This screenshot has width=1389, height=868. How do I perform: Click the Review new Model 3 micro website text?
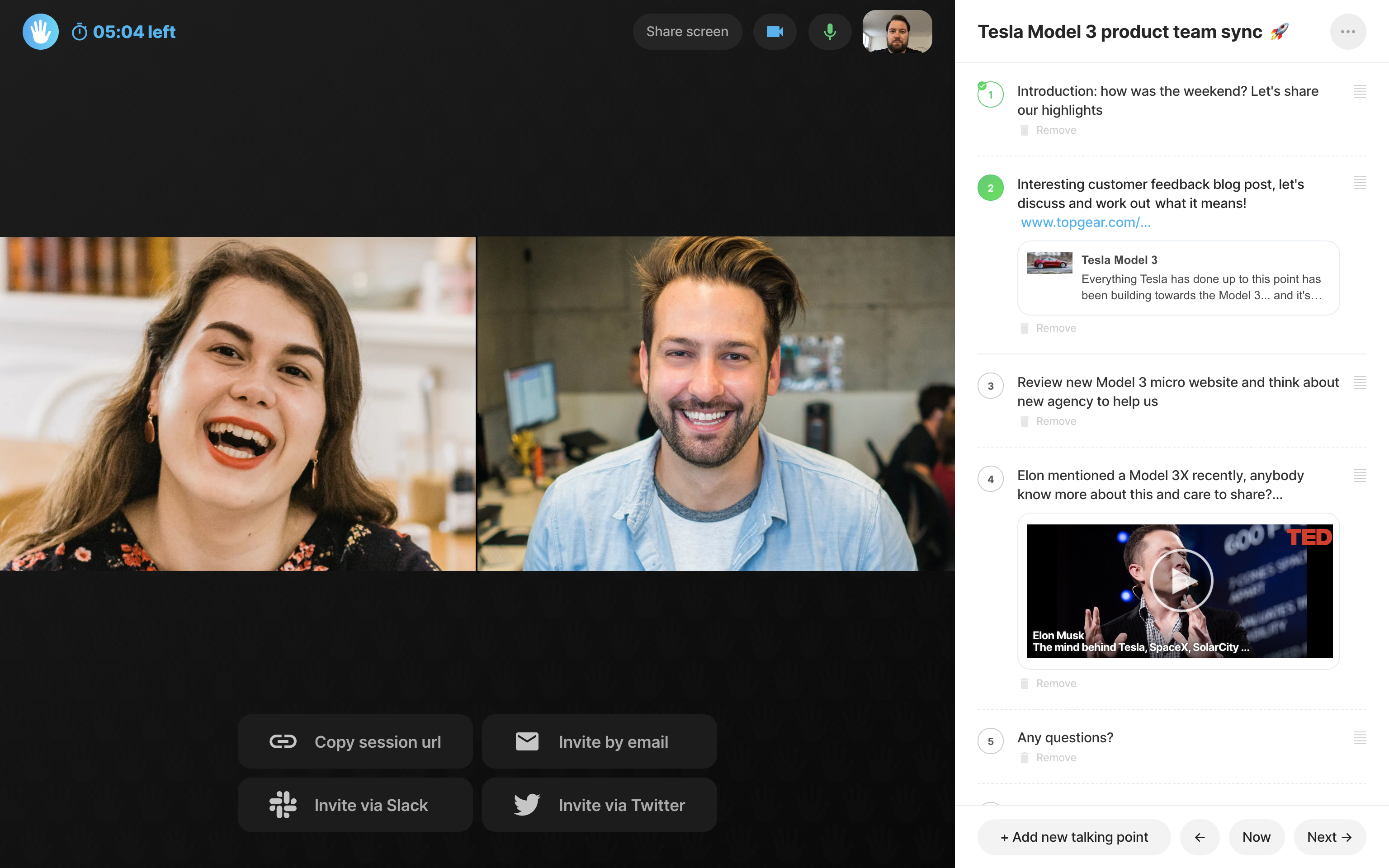tap(1178, 392)
